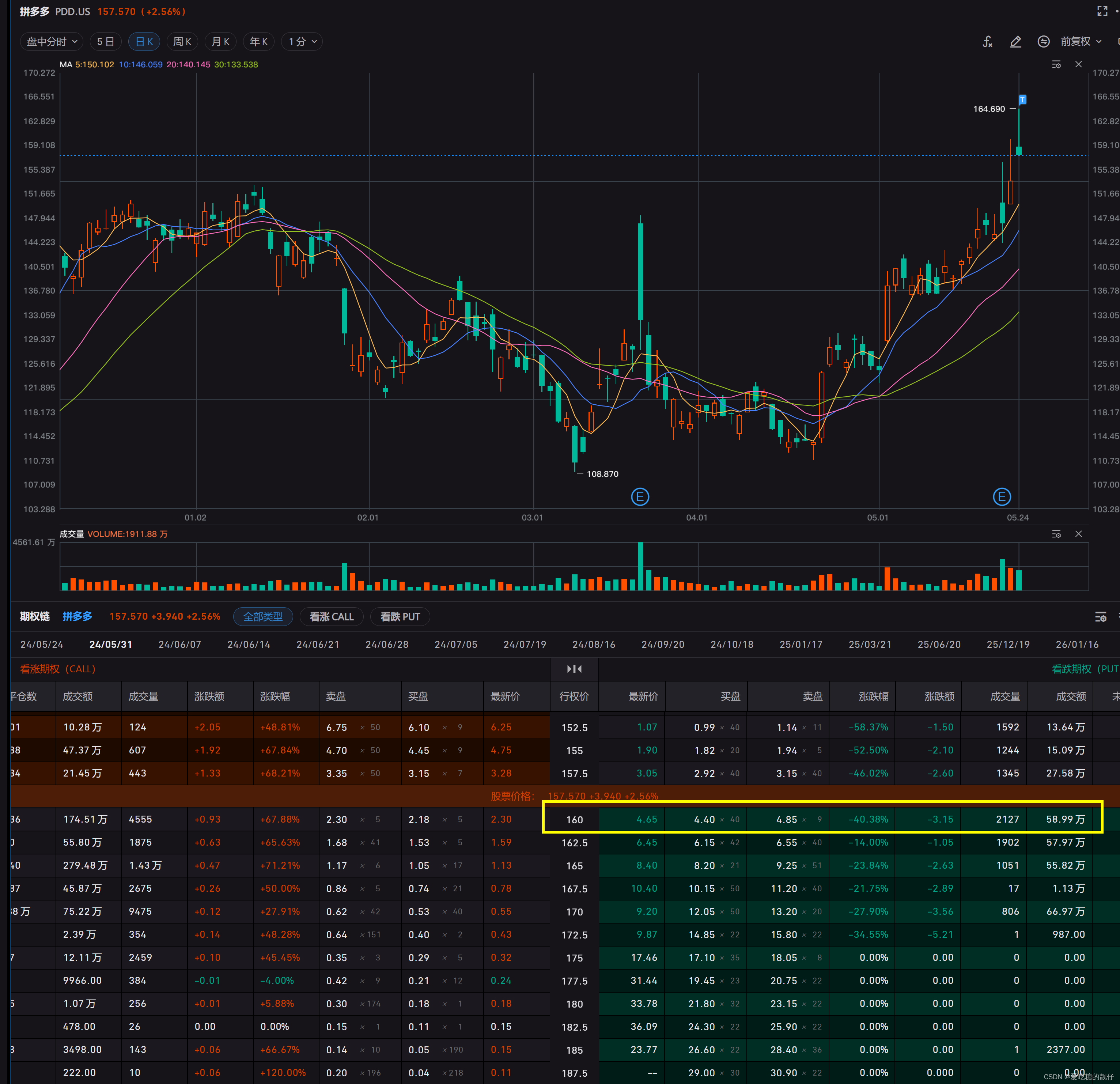The height and width of the screenshot is (1084, 1120).
Task: Select expiry date 24/10/18
Action: pos(732,645)
